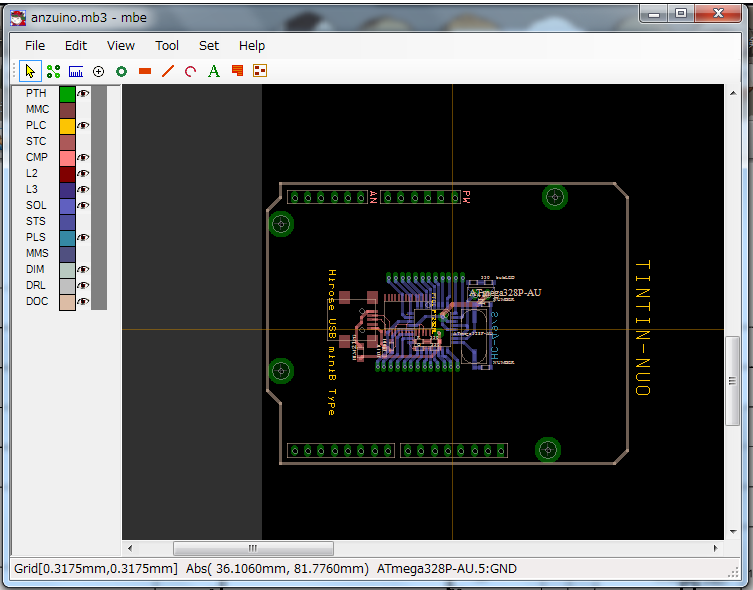Click the MMC layer color swatch
This screenshot has height=590, width=753.
pos(67,110)
